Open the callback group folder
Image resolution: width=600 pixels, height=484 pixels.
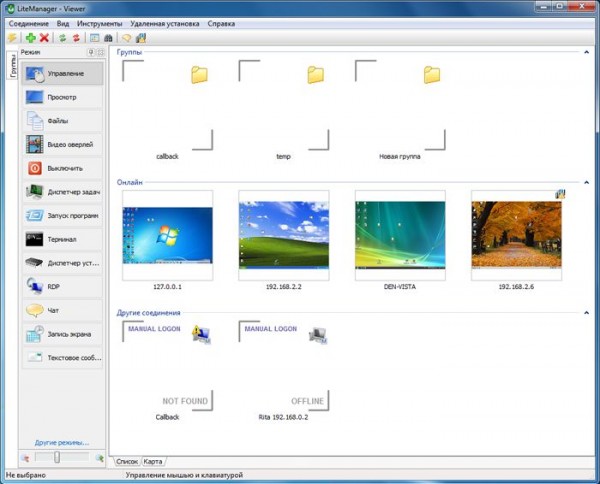click(167, 105)
